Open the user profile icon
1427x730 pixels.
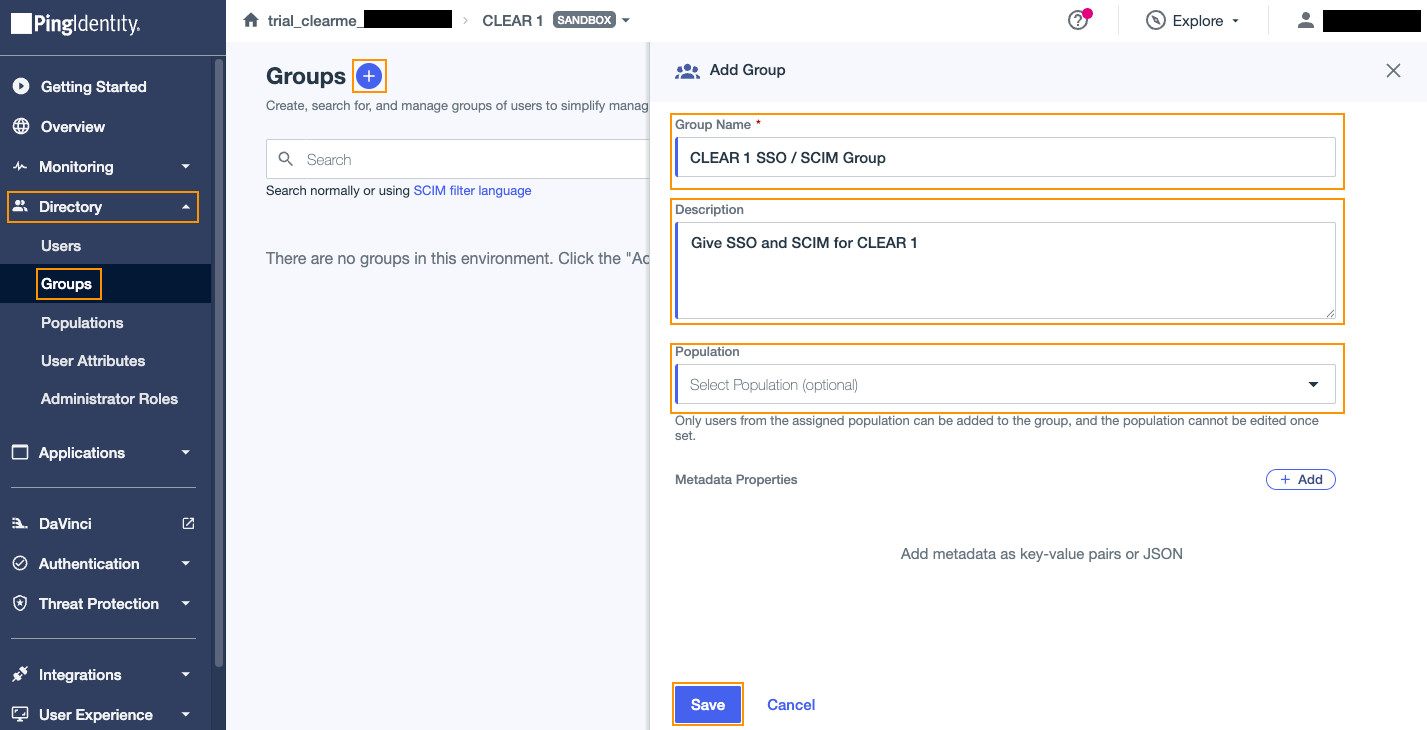(1305, 20)
